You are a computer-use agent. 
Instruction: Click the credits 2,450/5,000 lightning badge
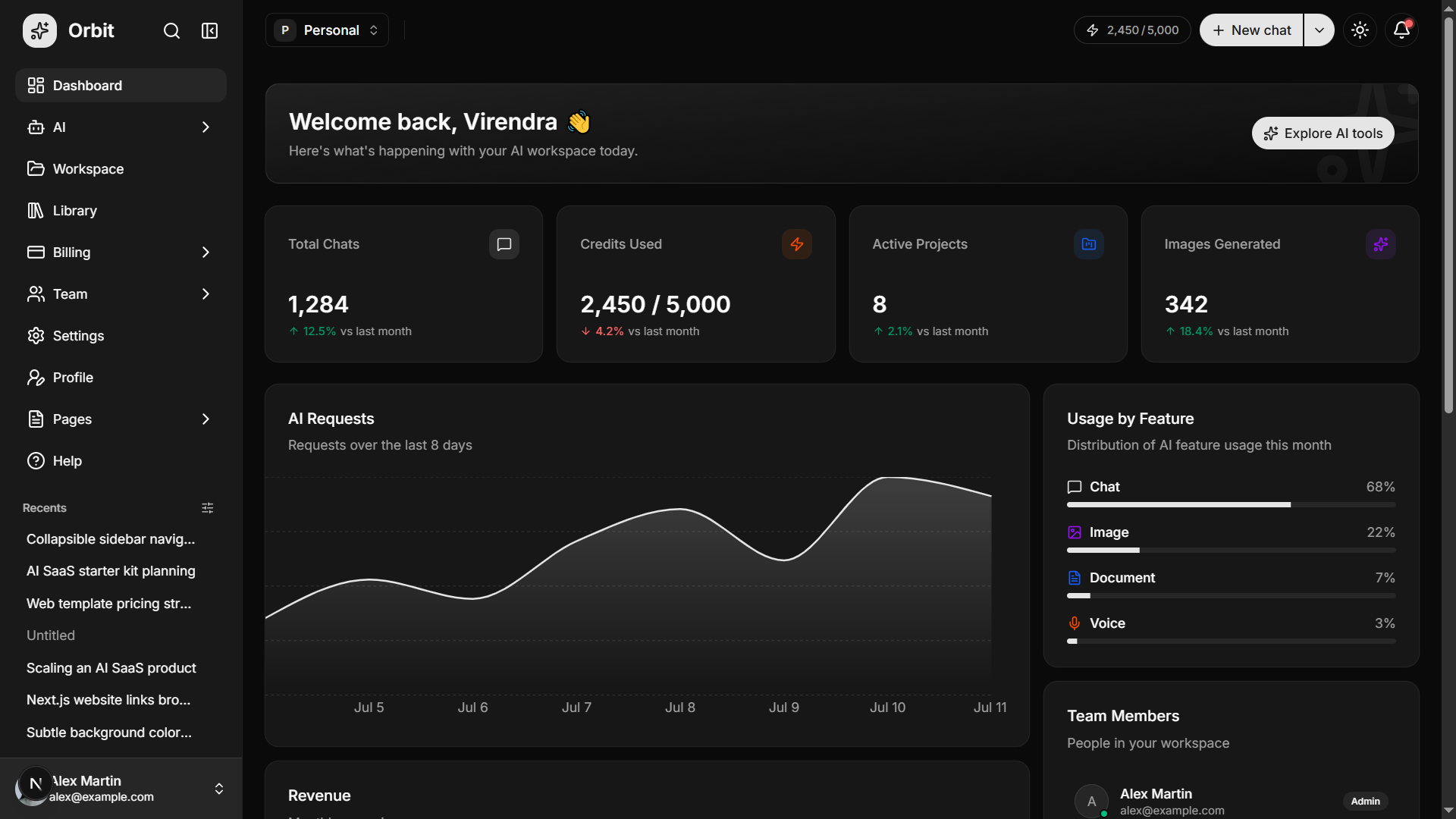(1132, 30)
